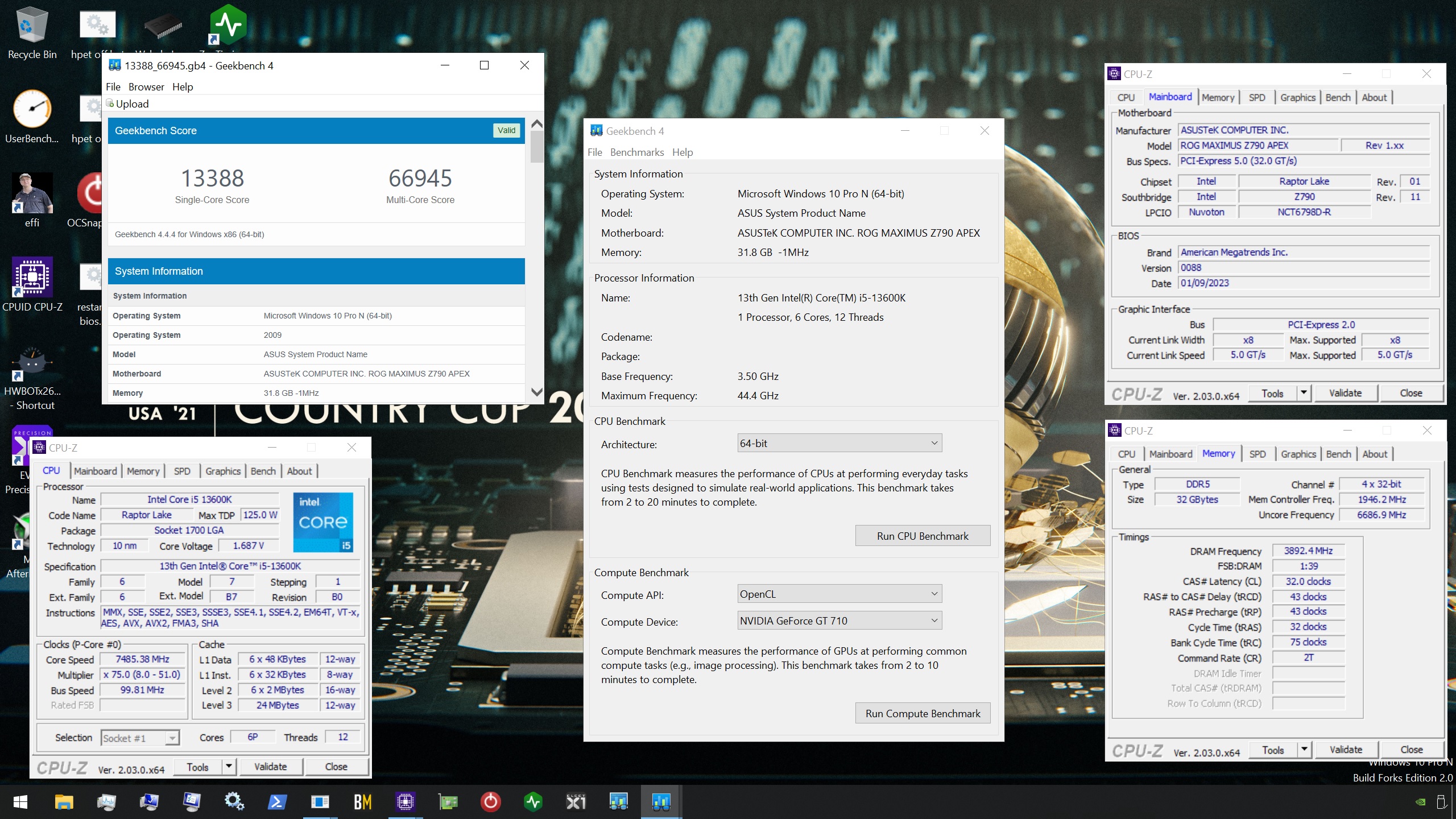Open the X1 taskbar icon
The image size is (1456, 819).
(x=576, y=802)
